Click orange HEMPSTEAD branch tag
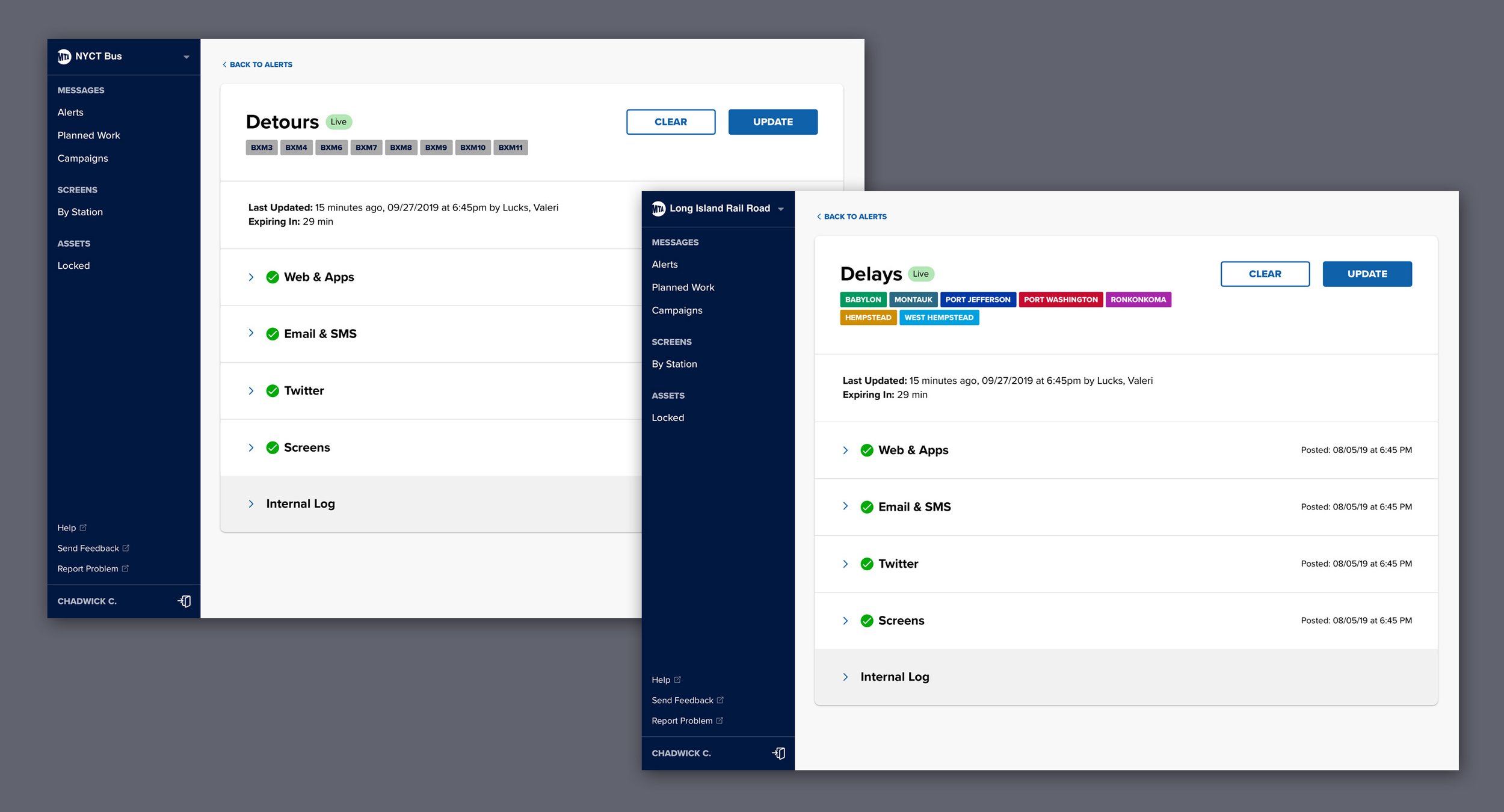The image size is (1504, 812). (x=869, y=318)
